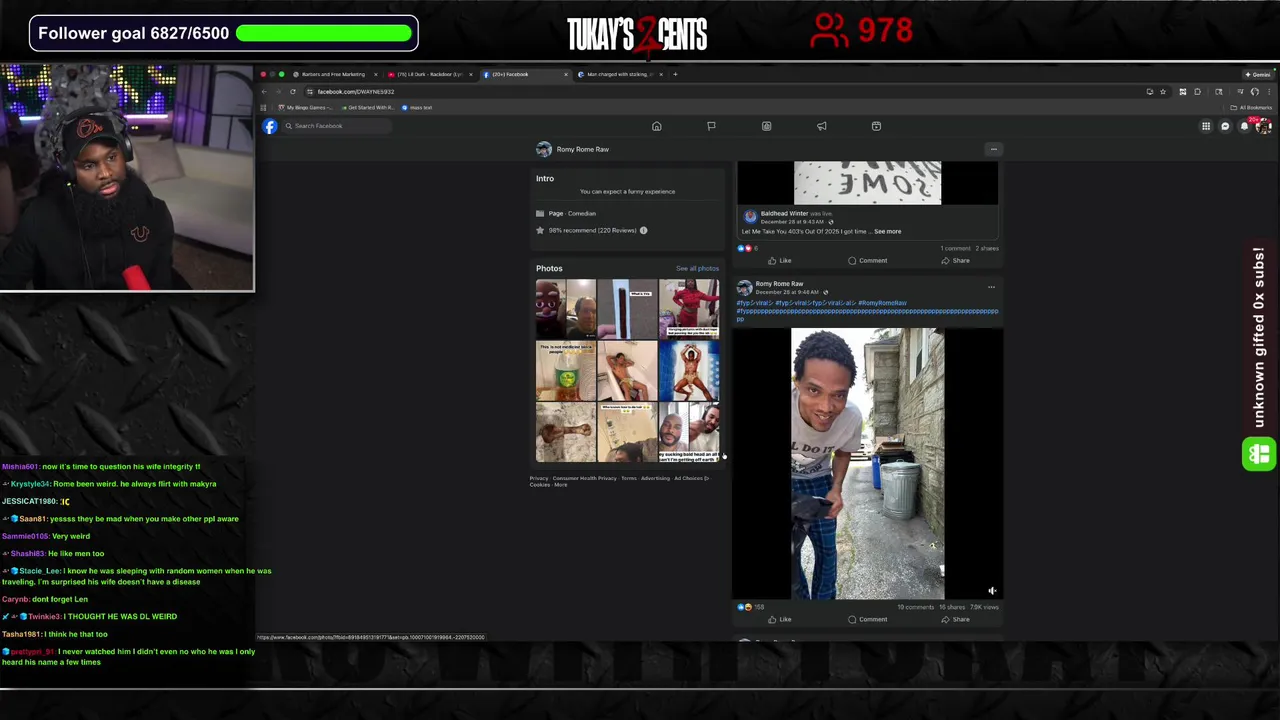This screenshot has width=1280, height=720.
Task: Switch to the Lil Durk YouTube tab
Action: [x=430, y=74]
